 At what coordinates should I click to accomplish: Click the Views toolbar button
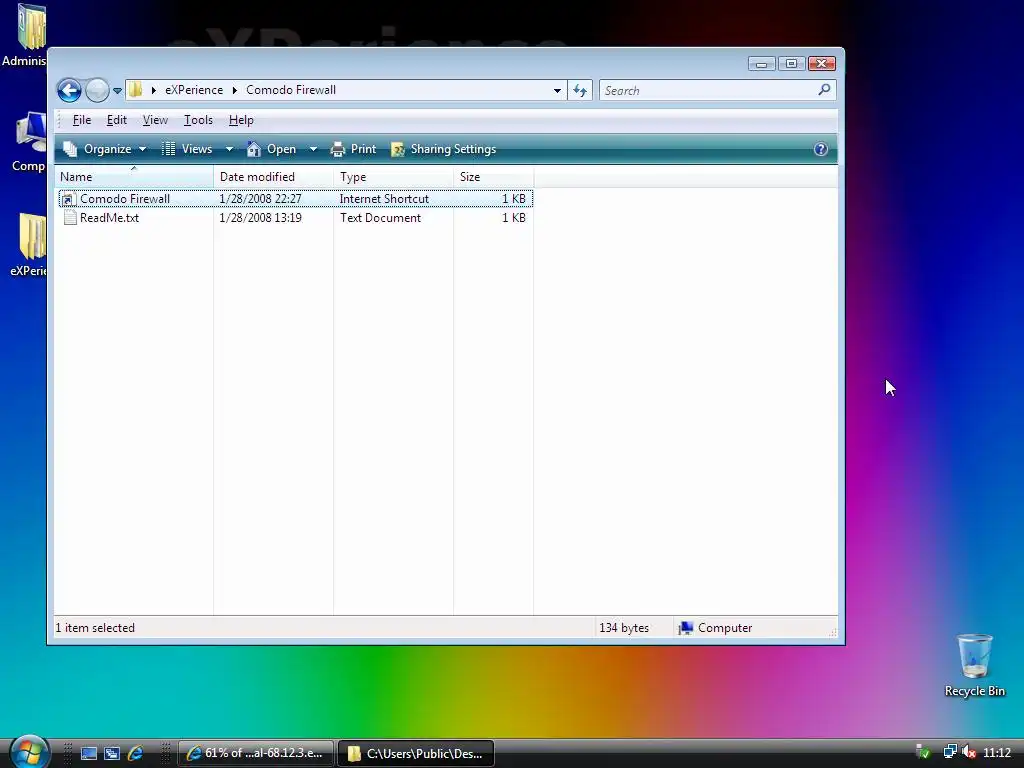point(188,149)
